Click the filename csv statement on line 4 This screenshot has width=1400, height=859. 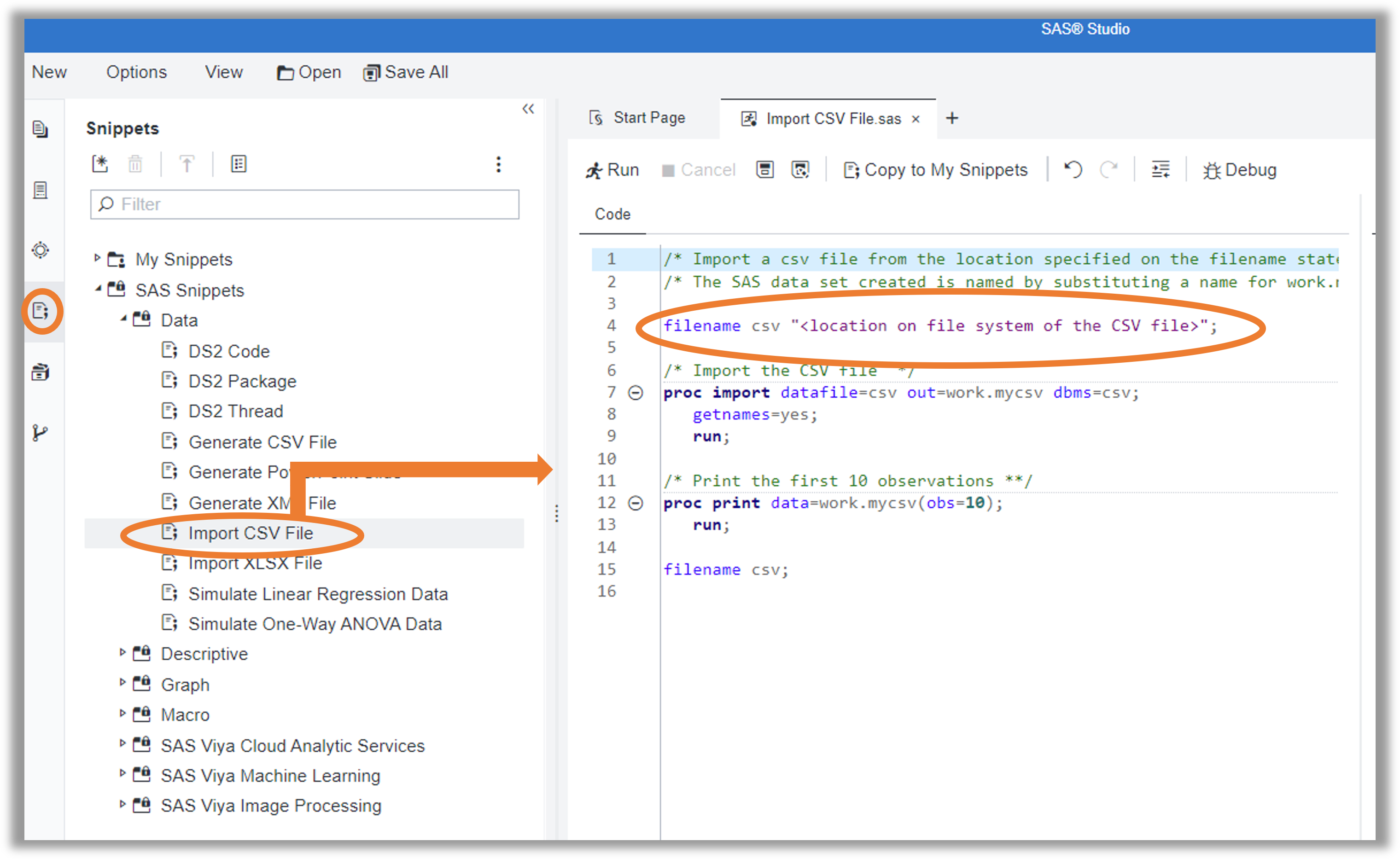click(x=940, y=326)
